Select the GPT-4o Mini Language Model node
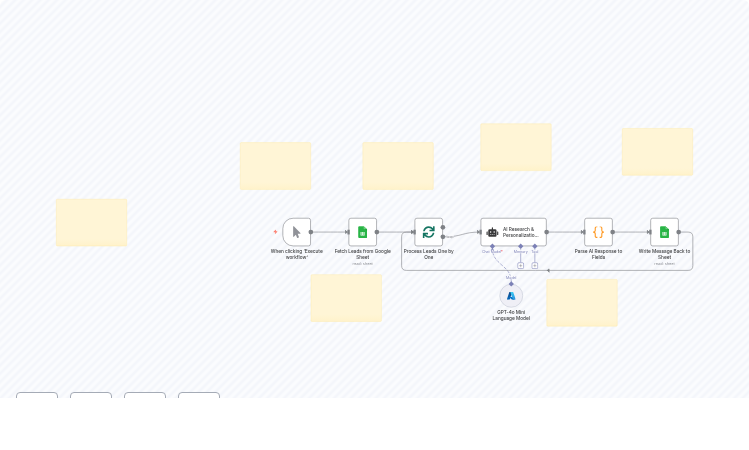Screen dimensions: 749x450 511,296
